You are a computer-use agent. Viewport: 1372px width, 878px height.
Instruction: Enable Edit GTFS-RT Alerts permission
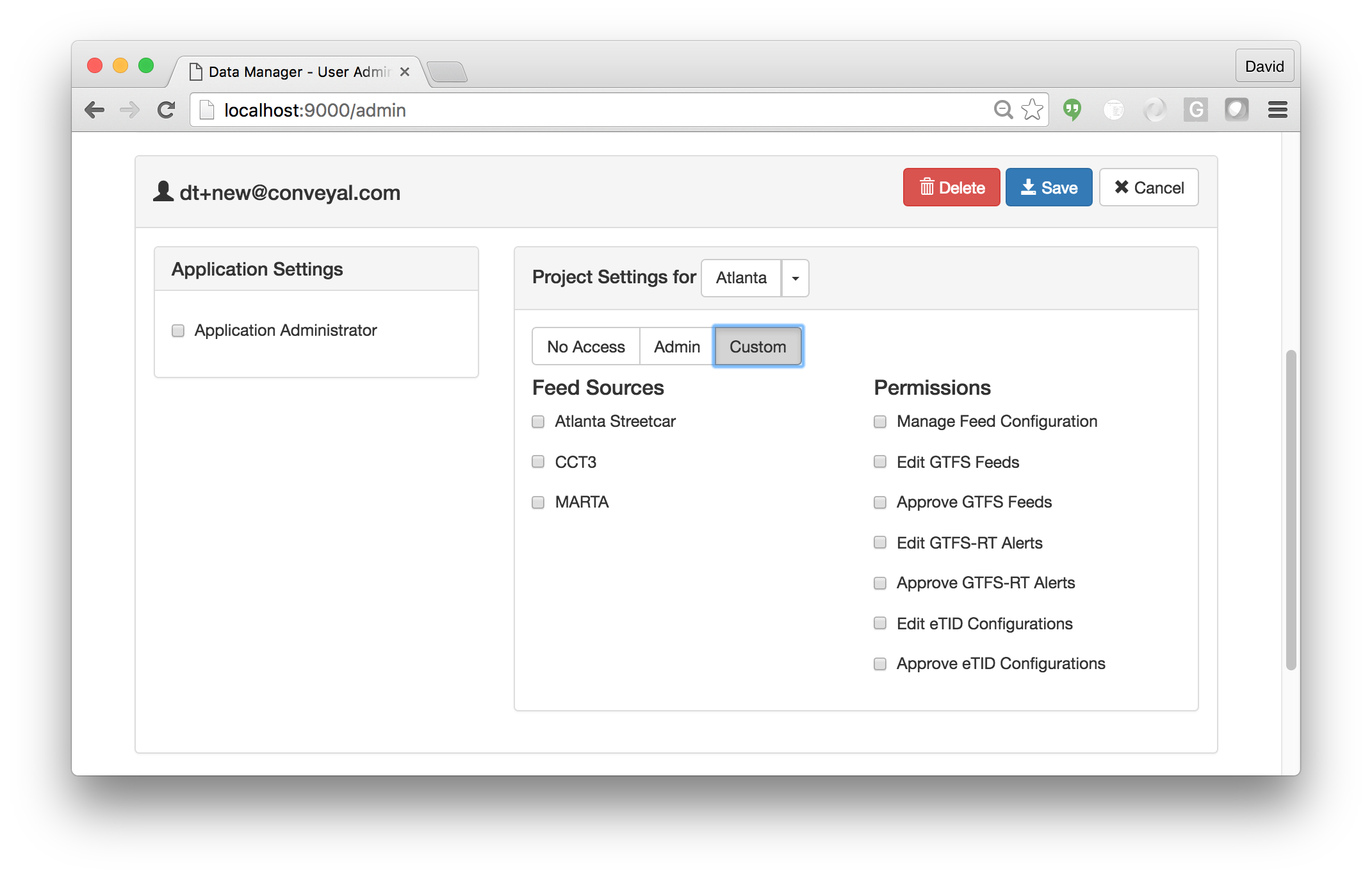(880, 543)
